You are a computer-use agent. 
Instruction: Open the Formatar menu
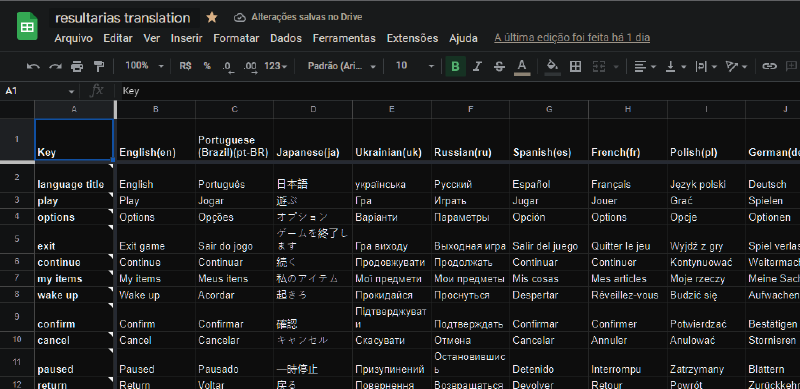(236, 38)
